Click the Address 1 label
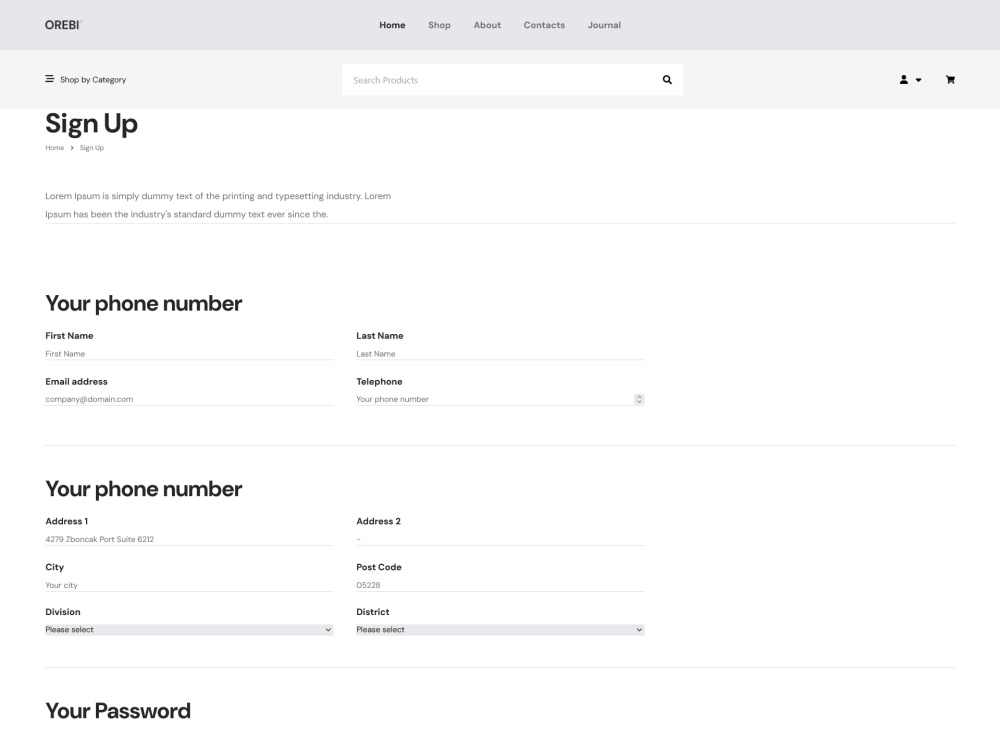This screenshot has height=750, width=1000. (x=66, y=521)
